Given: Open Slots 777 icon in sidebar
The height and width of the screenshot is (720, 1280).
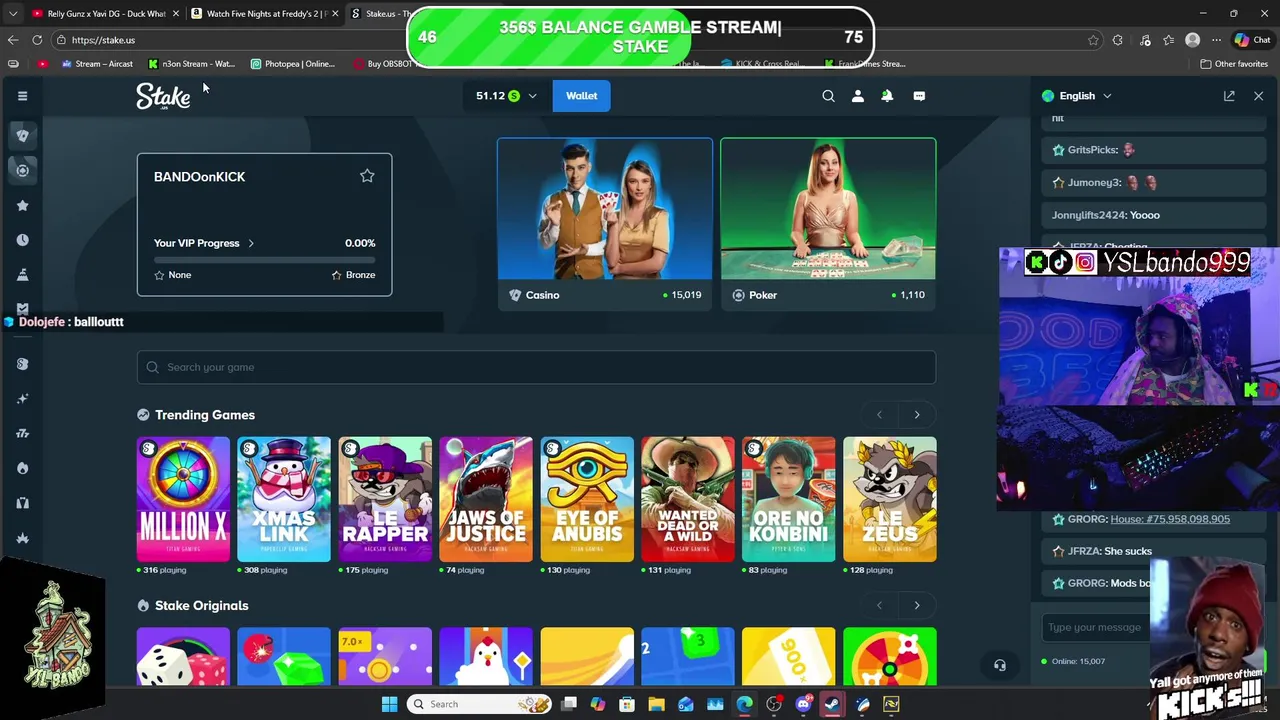Looking at the screenshot, I should (x=22, y=433).
